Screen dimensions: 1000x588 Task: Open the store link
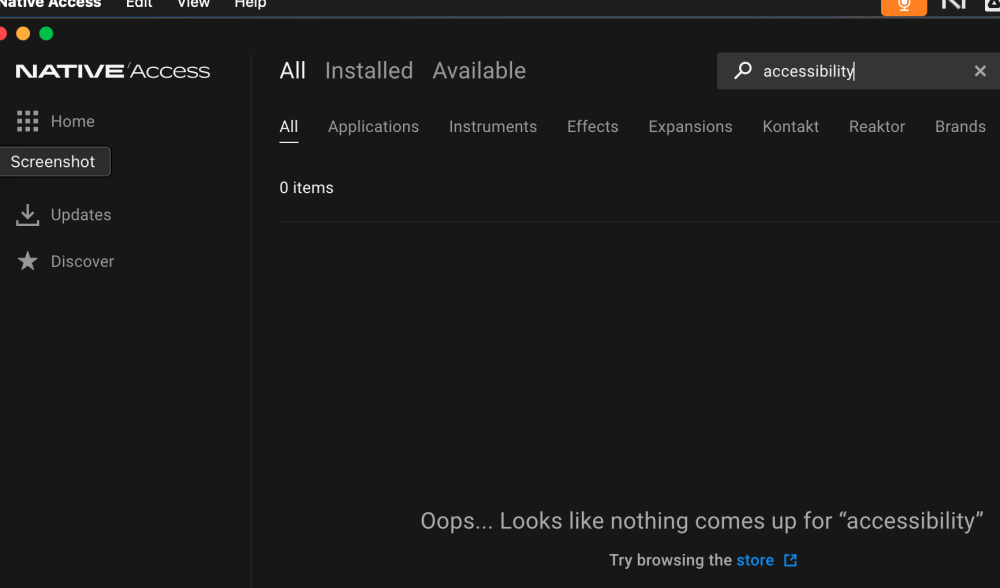click(755, 560)
